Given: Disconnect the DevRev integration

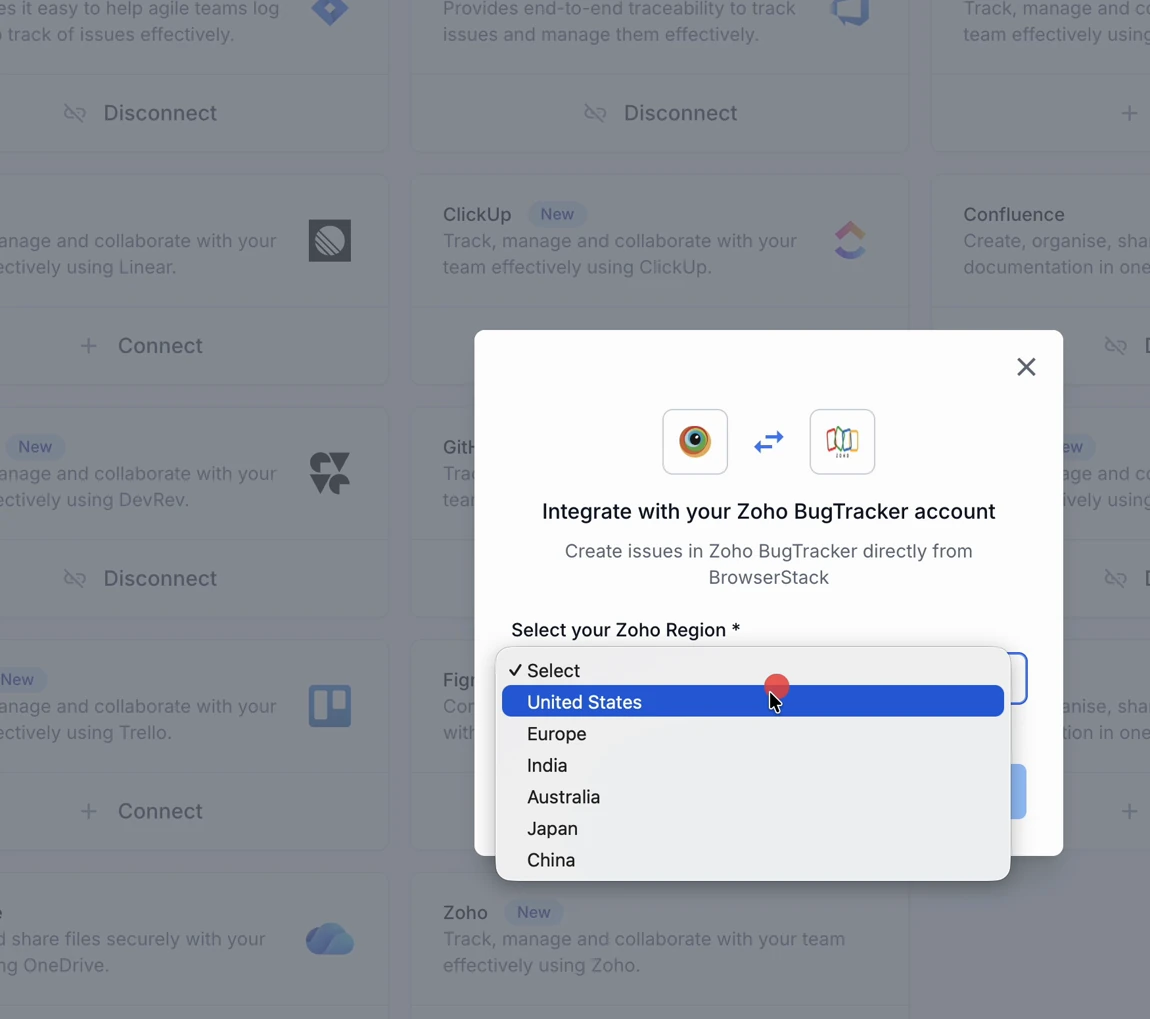Looking at the screenshot, I should click(x=141, y=578).
